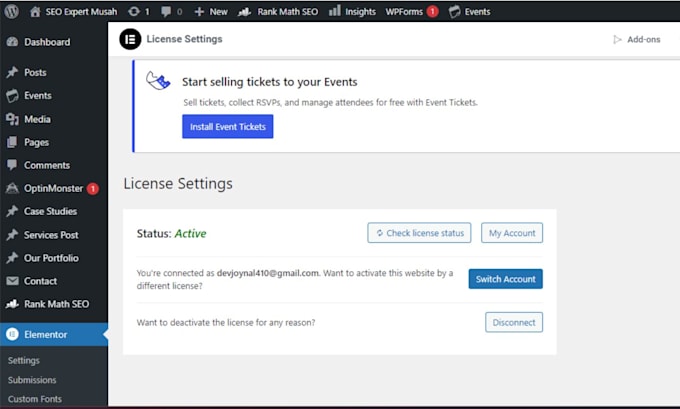Click the Insights bar chart icon
The height and width of the screenshot is (409, 680).
334,11
